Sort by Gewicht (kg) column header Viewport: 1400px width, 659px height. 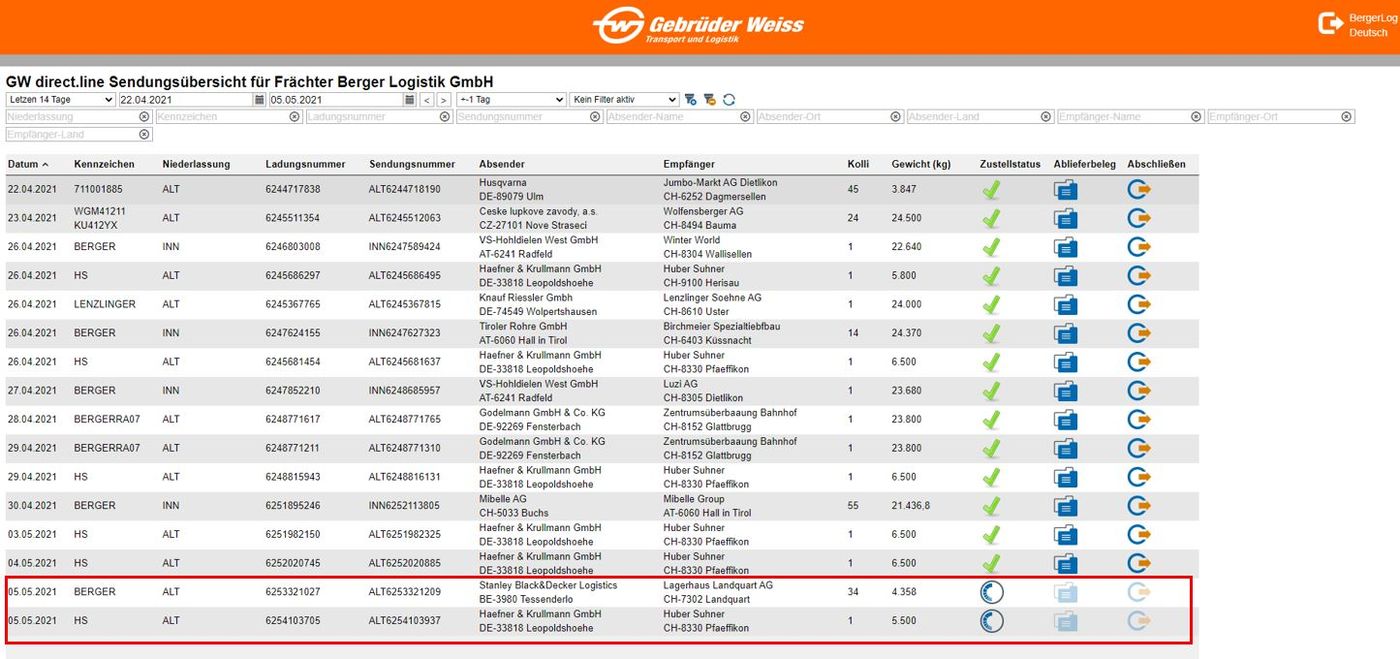pos(921,164)
